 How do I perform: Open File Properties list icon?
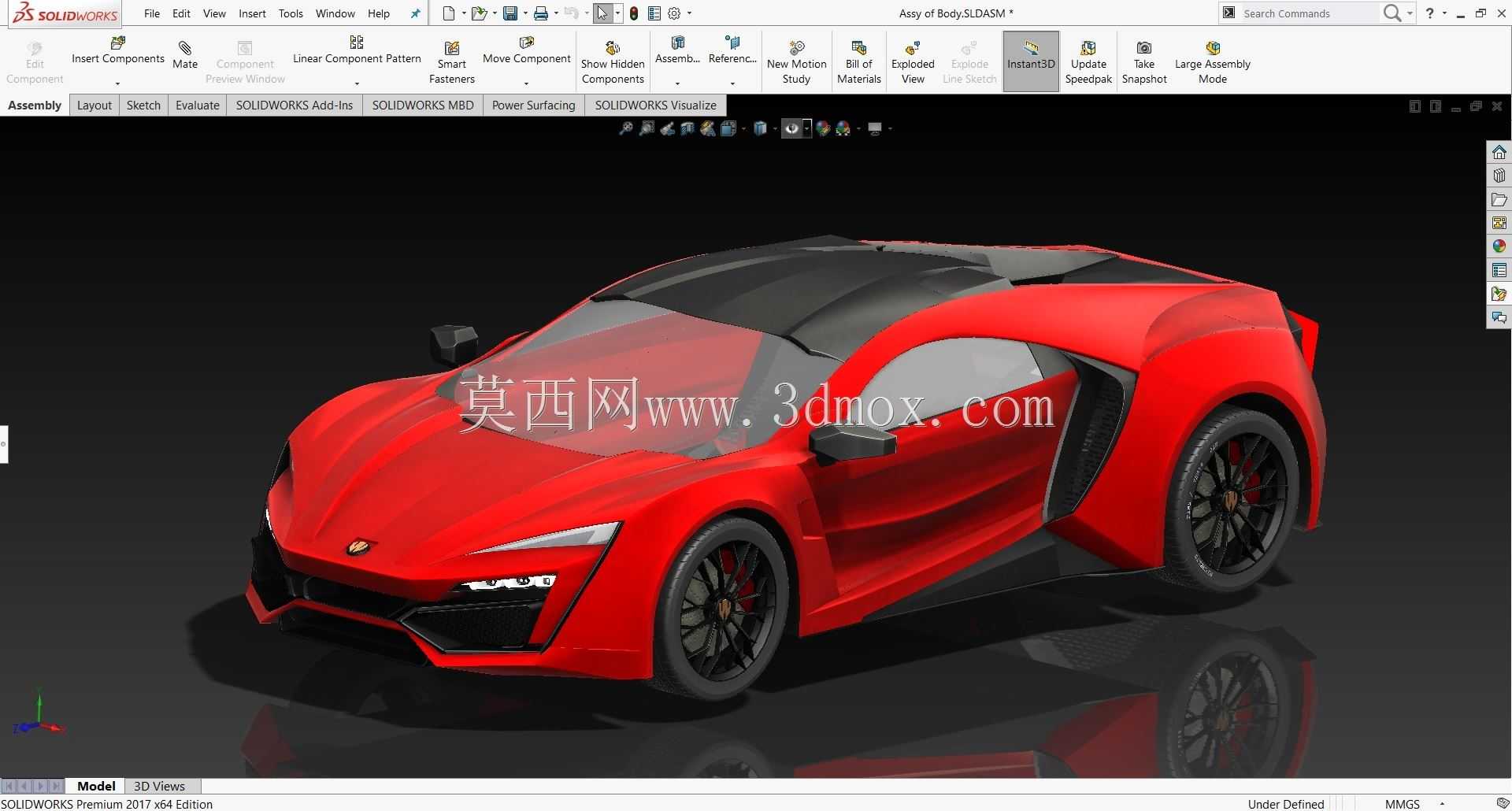654,13
